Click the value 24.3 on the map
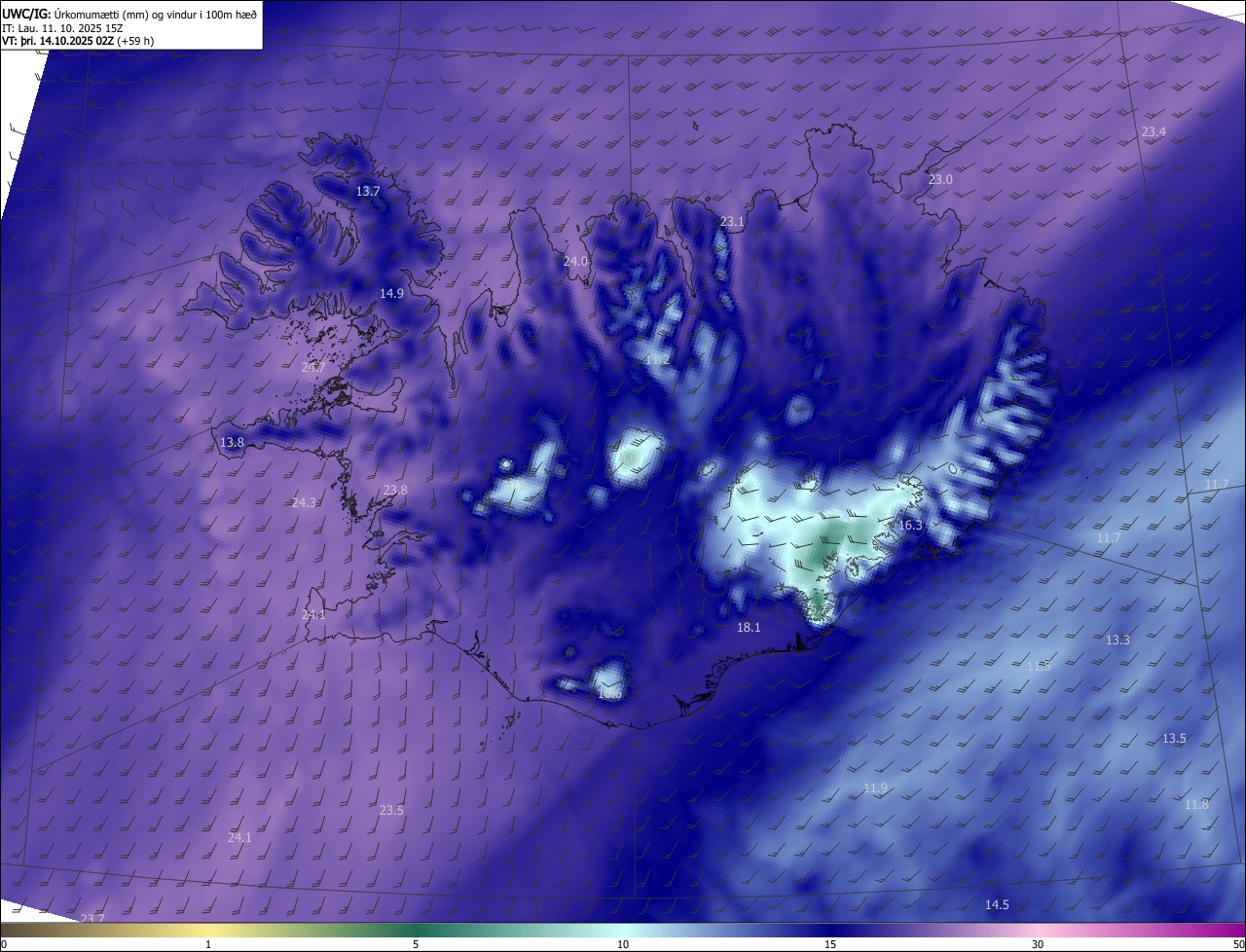1246x952 pixels. [304, 503]
